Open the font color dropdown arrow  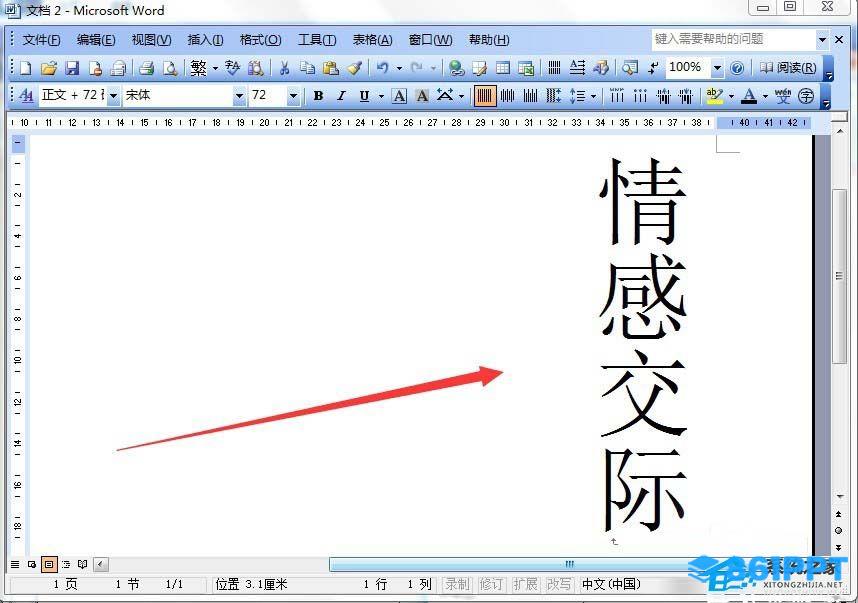click(765, 97)
